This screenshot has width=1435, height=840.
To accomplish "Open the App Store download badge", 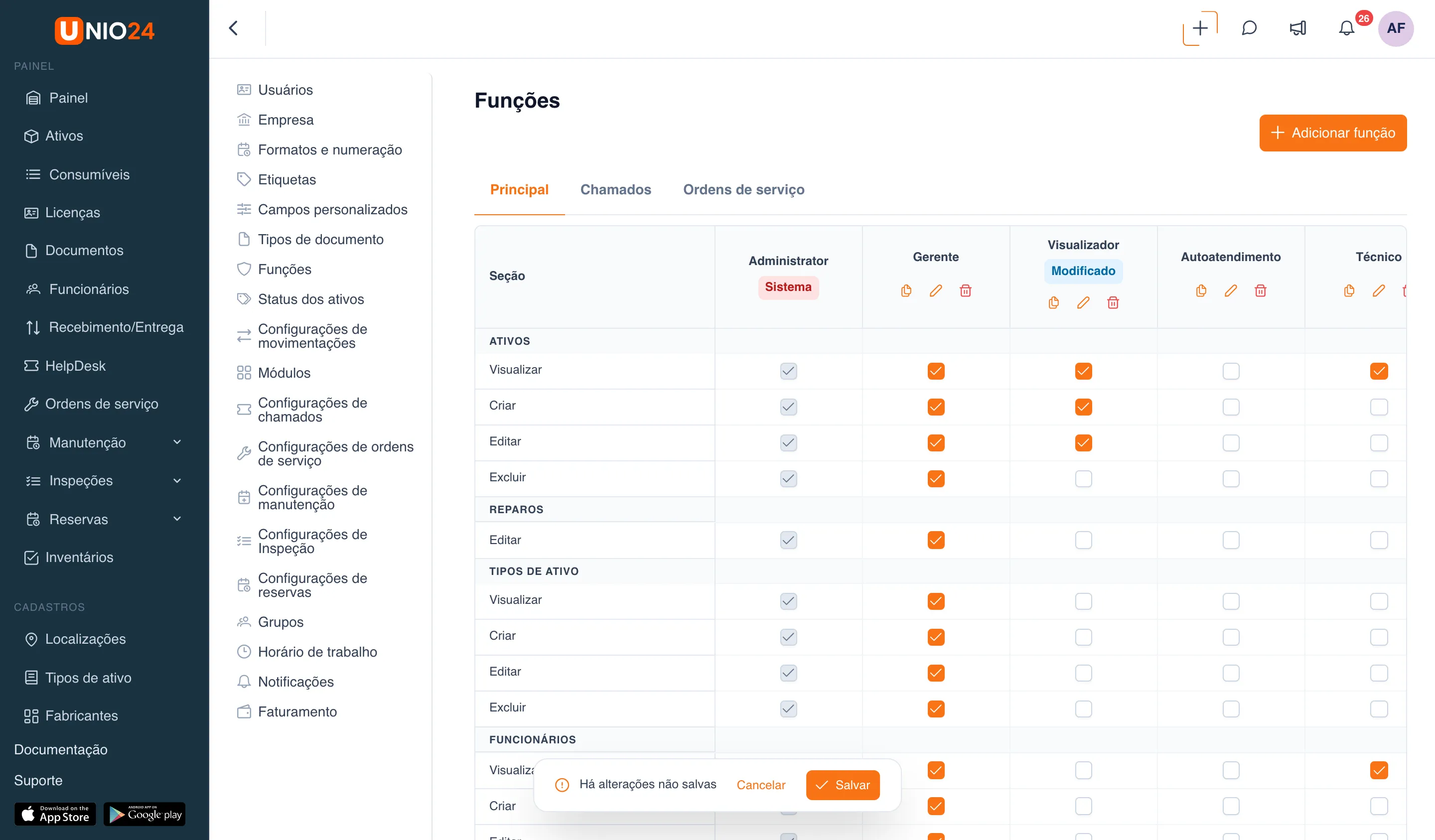I will 55,814.
